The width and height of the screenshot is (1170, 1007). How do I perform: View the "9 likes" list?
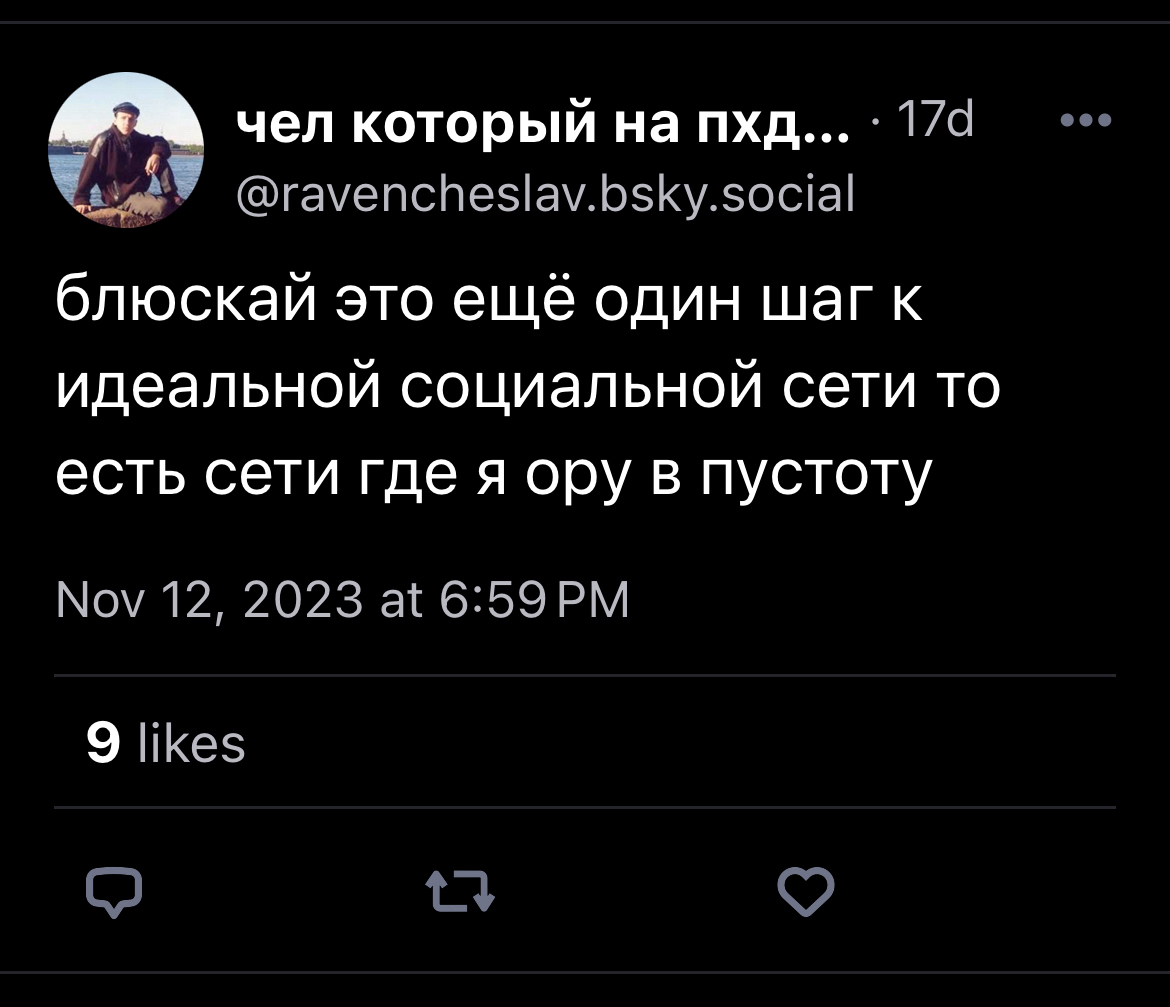click(x=166, y=744)
